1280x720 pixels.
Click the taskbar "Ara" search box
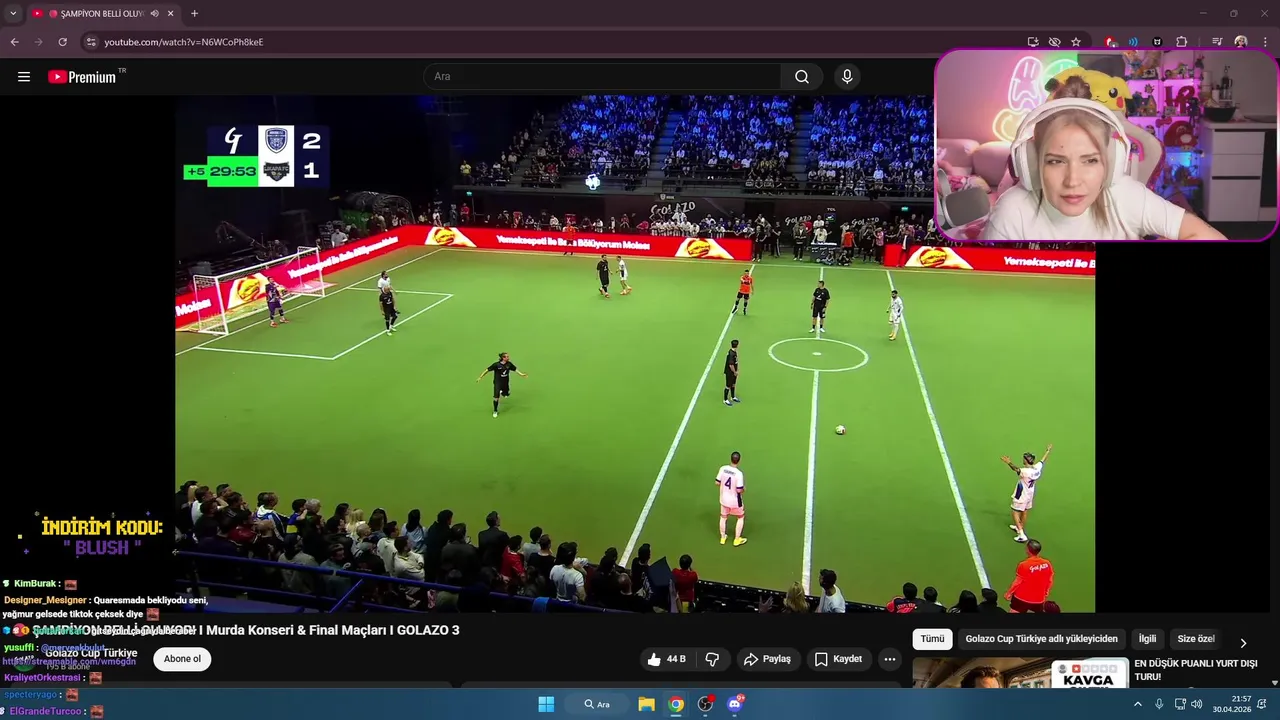coord(597,704)
